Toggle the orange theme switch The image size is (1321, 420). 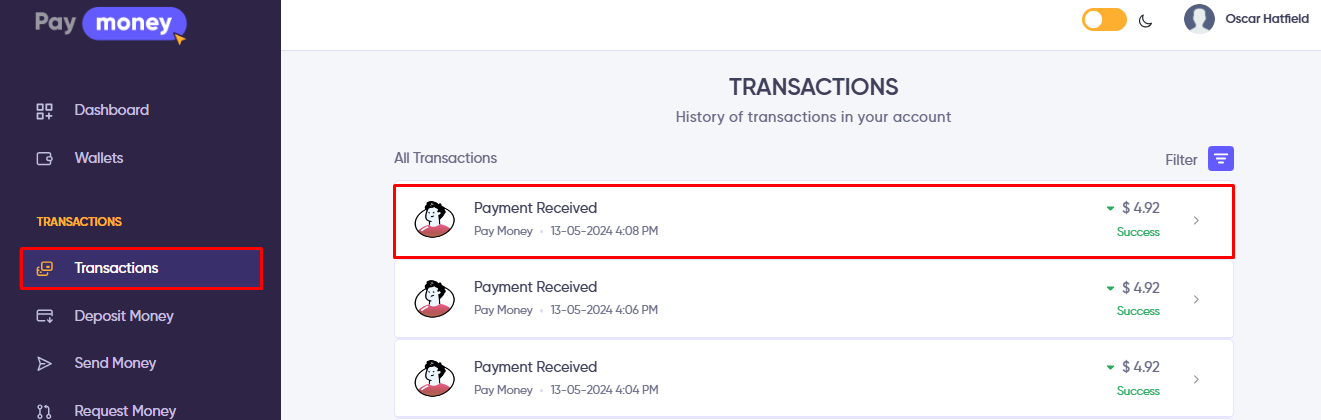point(1104,20)
